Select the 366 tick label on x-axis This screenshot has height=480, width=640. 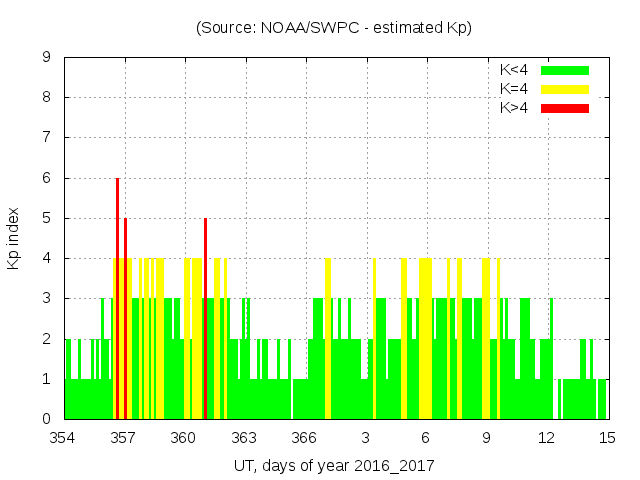[304, 438]
